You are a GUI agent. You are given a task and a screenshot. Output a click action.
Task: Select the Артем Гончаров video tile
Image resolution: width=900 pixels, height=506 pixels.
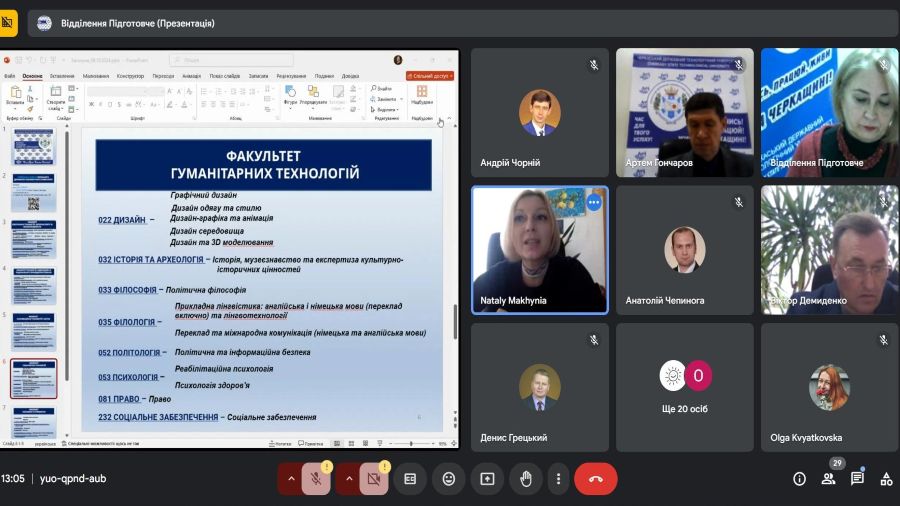point(685,112)
